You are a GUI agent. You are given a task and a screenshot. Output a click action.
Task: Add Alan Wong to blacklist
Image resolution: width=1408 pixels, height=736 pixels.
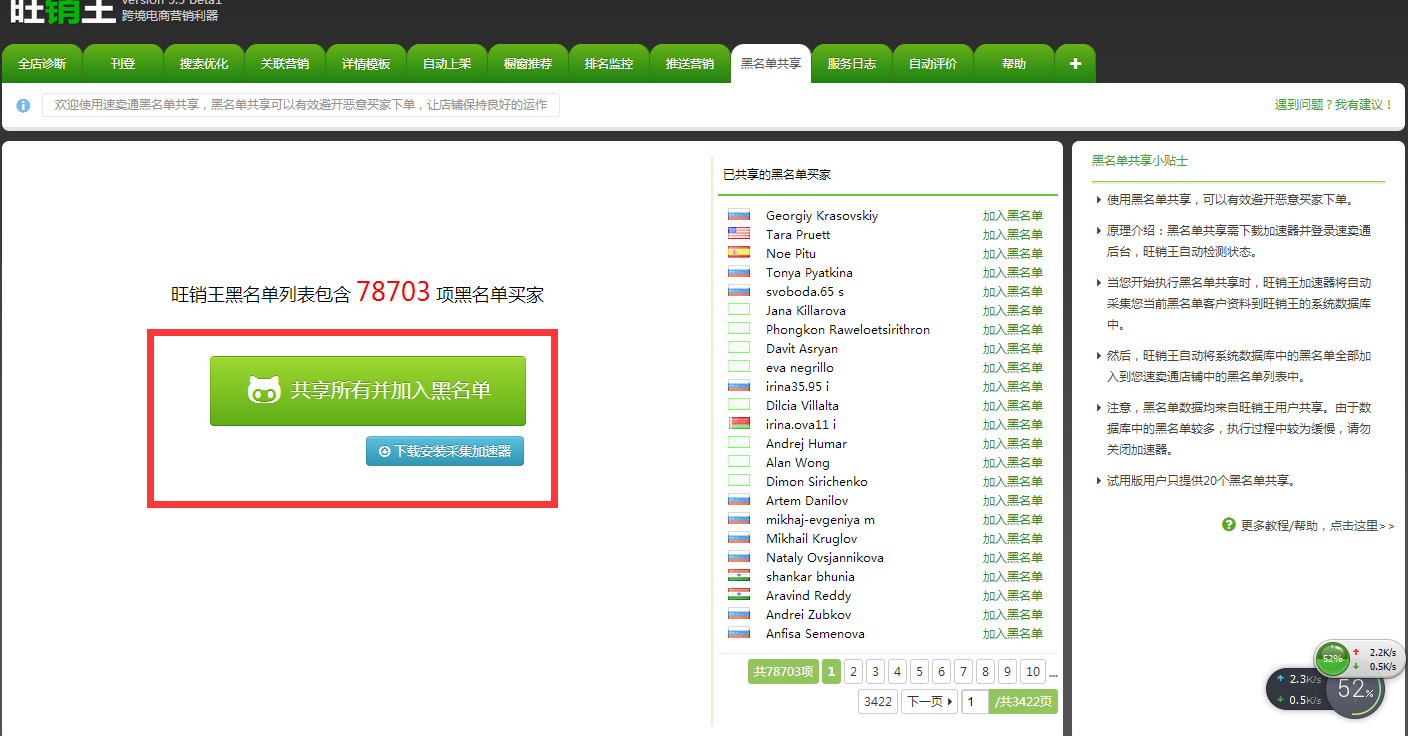pos(1012,462)
